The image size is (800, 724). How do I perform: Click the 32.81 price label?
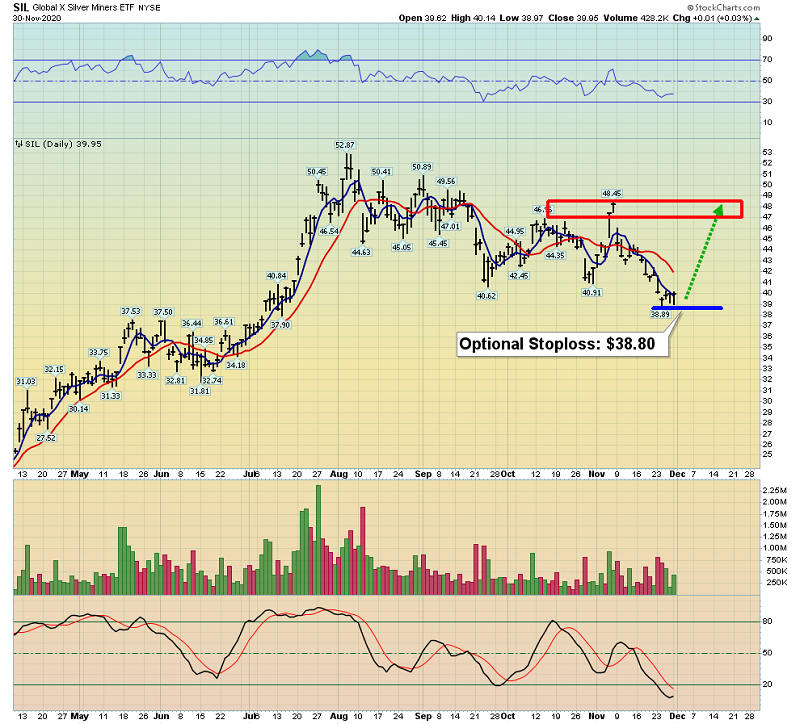175,381
